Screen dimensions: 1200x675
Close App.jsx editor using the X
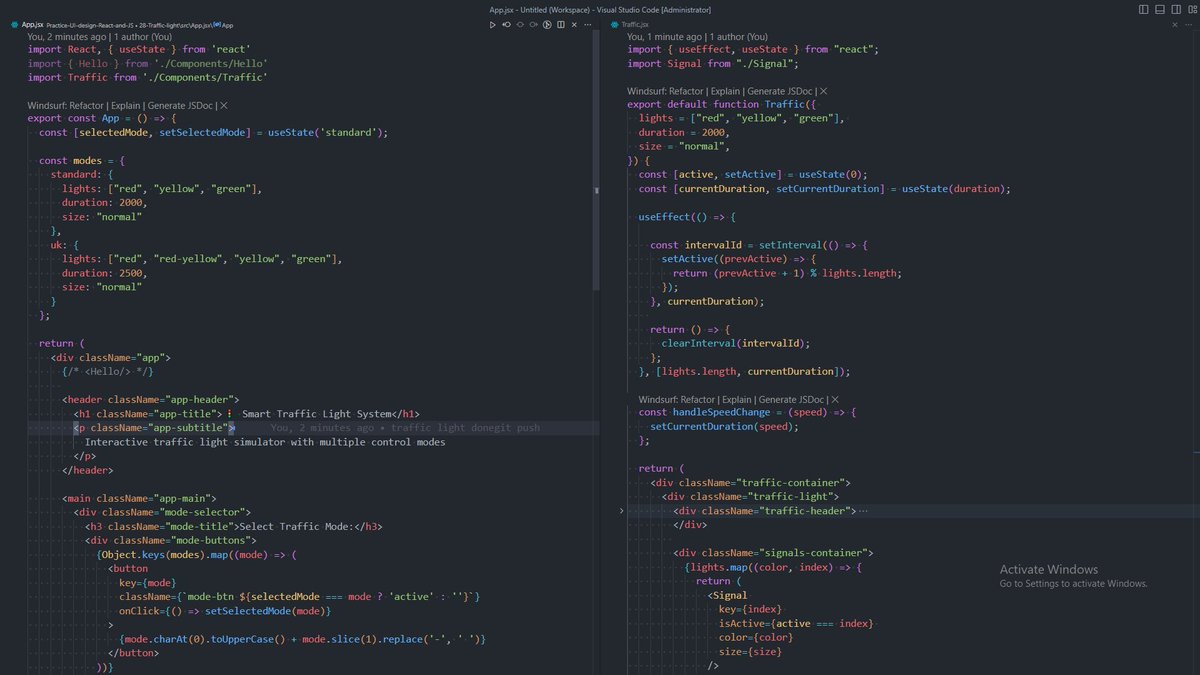click(x=574, y=25)
